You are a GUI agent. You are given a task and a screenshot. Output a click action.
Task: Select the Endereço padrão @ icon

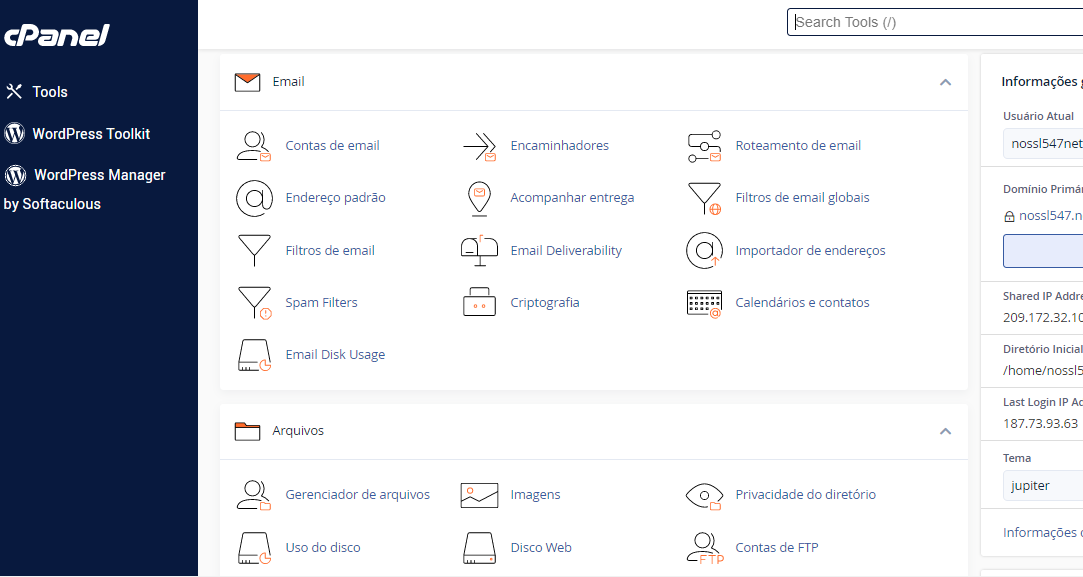click(x=254, y=198)
